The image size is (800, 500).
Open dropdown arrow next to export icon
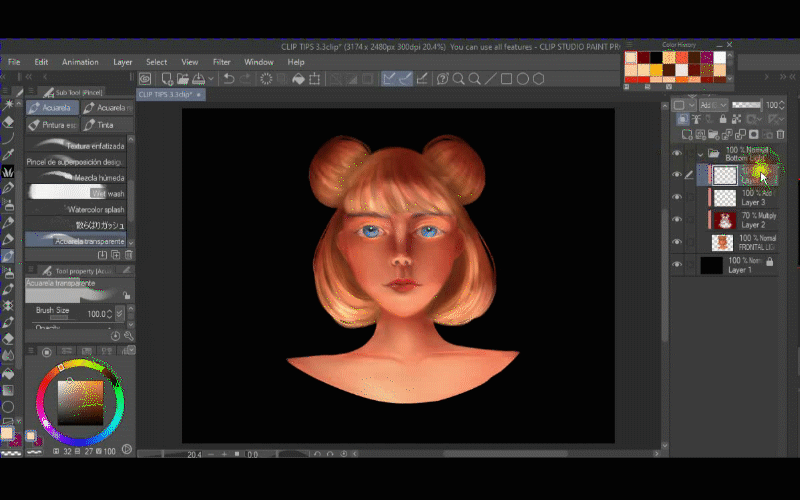(210, 79)
